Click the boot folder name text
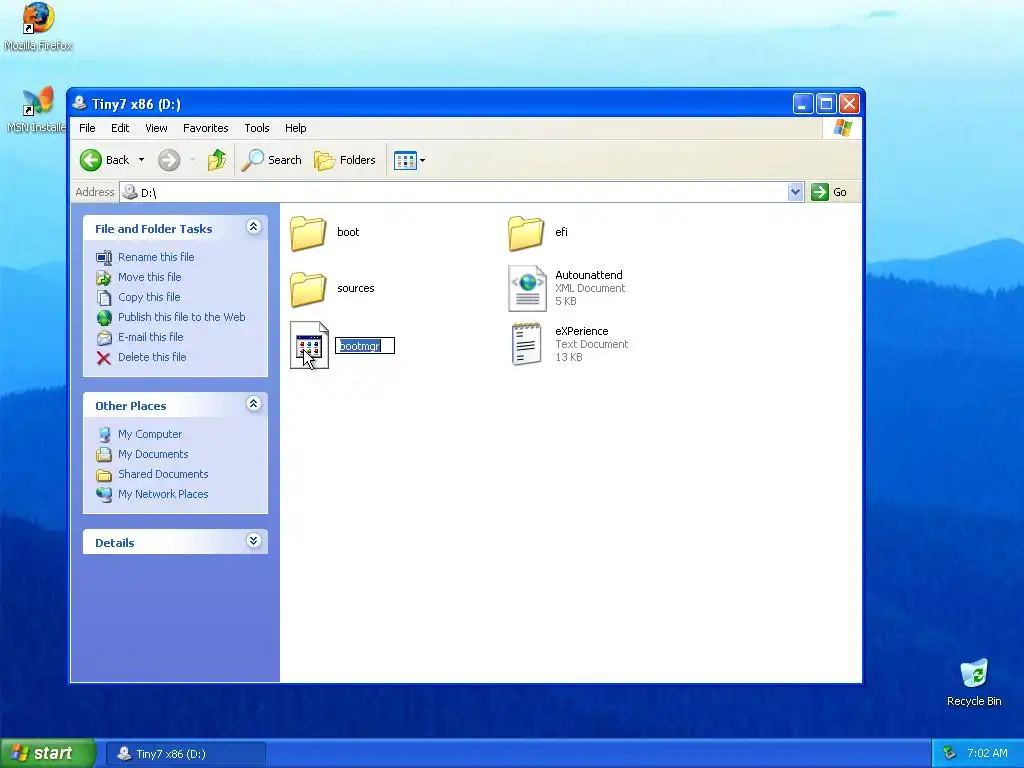 coord(347,232)
